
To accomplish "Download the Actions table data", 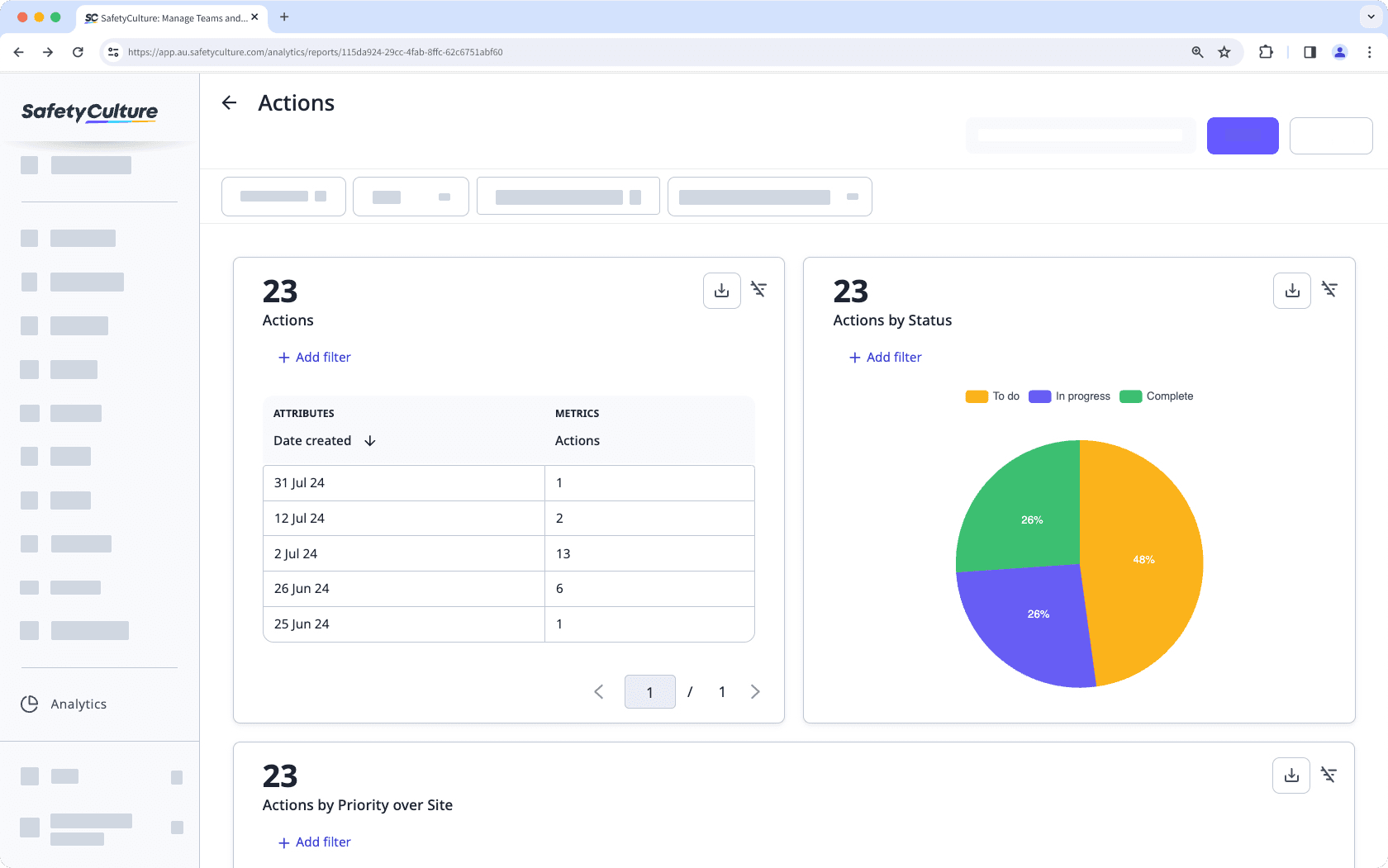I will pos(721,290).
